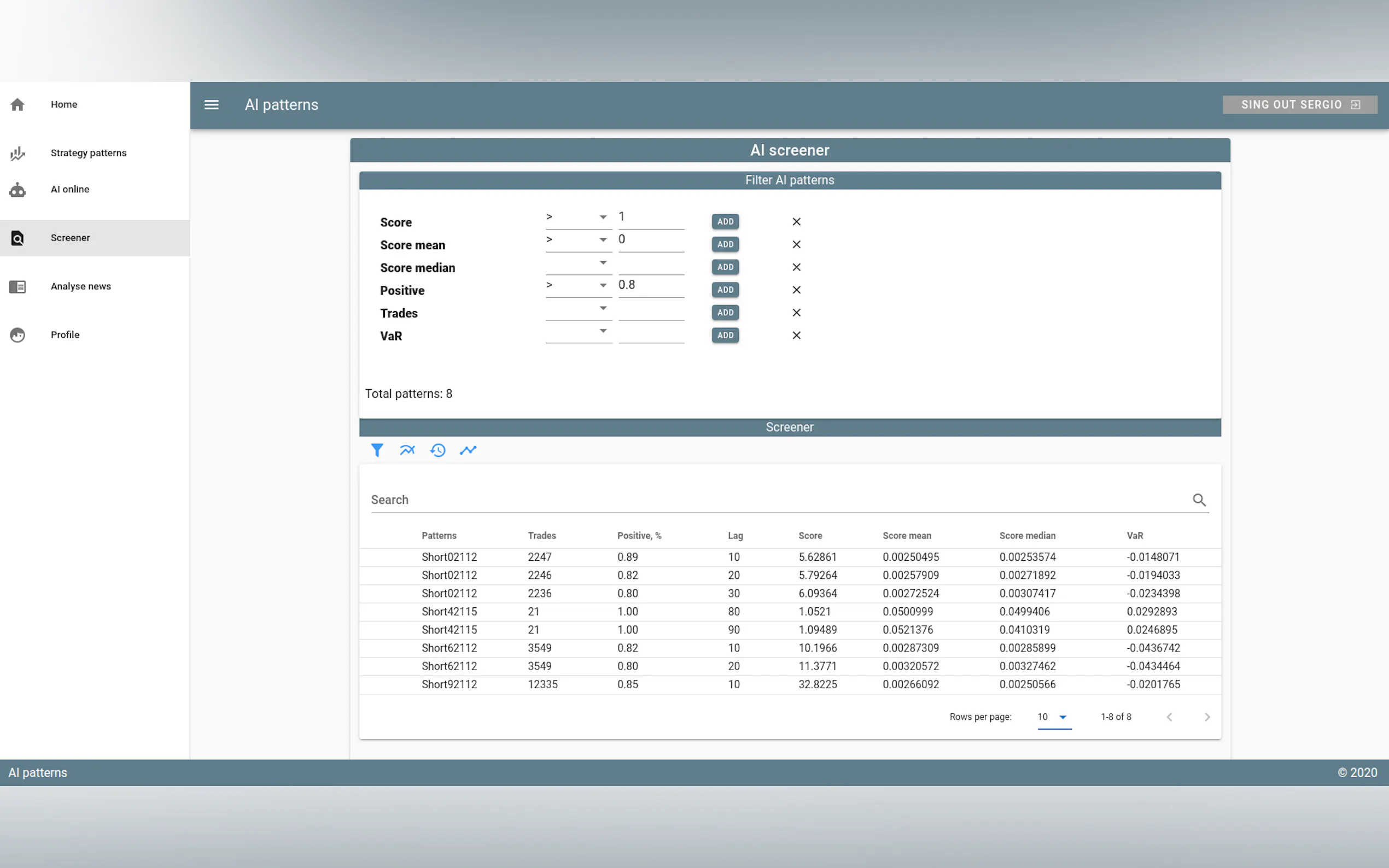The width and height of the screenshot is (1389, 868).
Task: Click the filter funnel icon in Screener
Action: tap(377, 450)
